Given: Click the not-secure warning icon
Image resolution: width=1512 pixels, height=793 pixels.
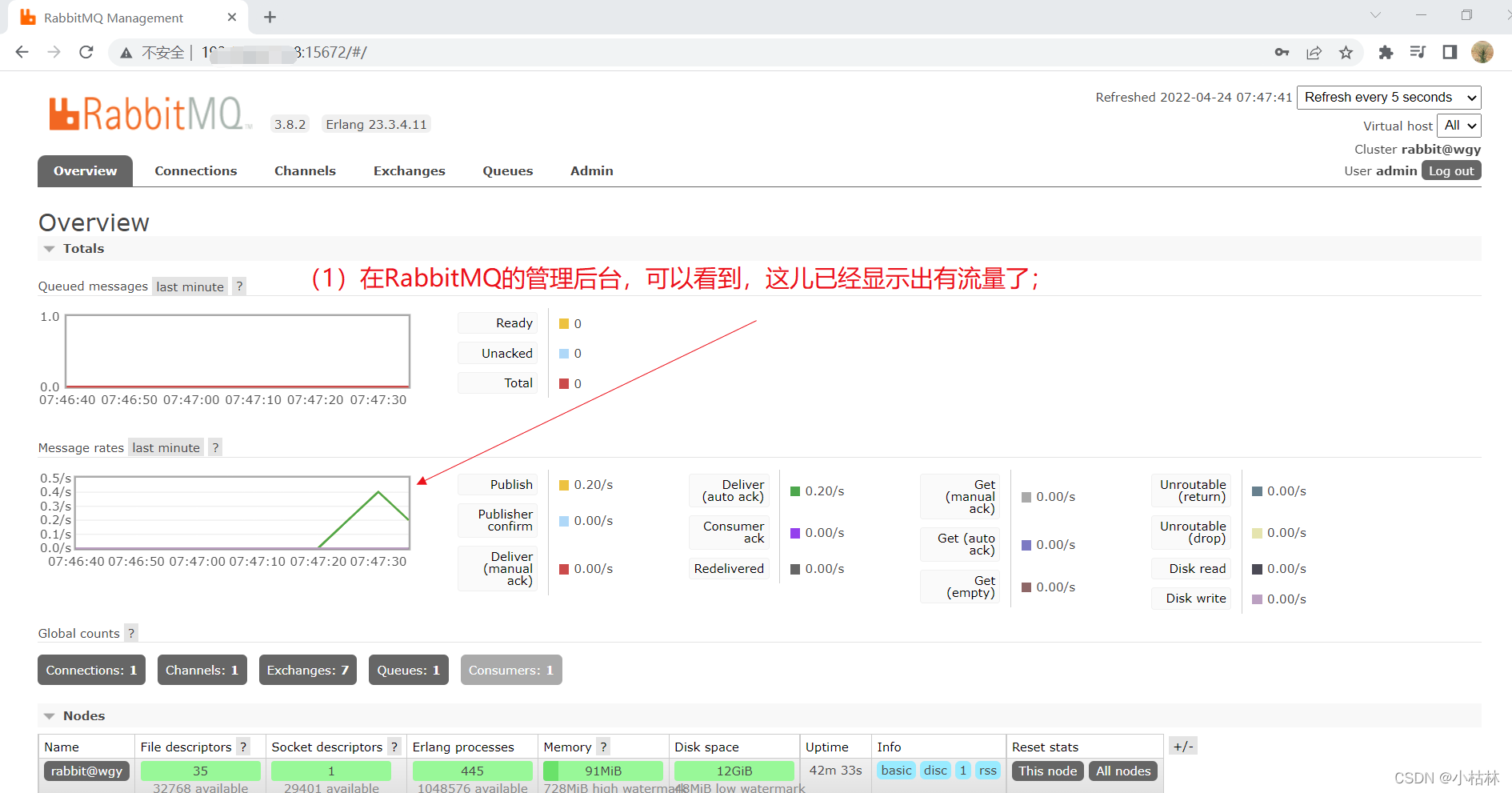Looking at the screenshot, I should click(126, 53).
